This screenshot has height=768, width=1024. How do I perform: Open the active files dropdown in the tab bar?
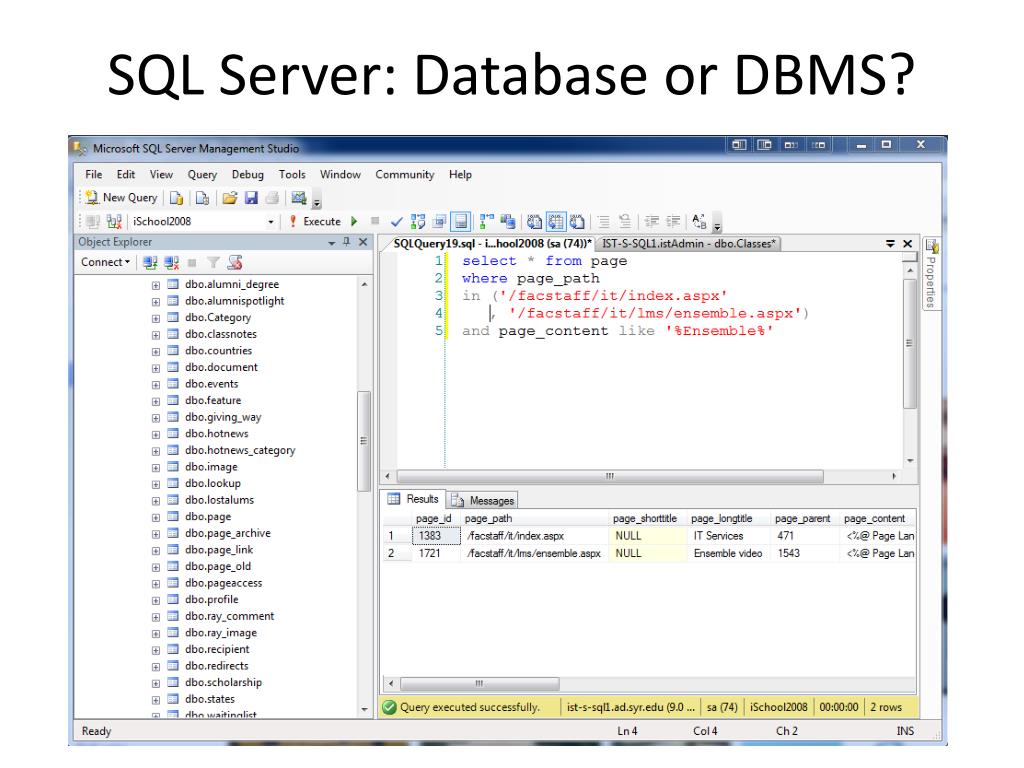pos(890,244)
